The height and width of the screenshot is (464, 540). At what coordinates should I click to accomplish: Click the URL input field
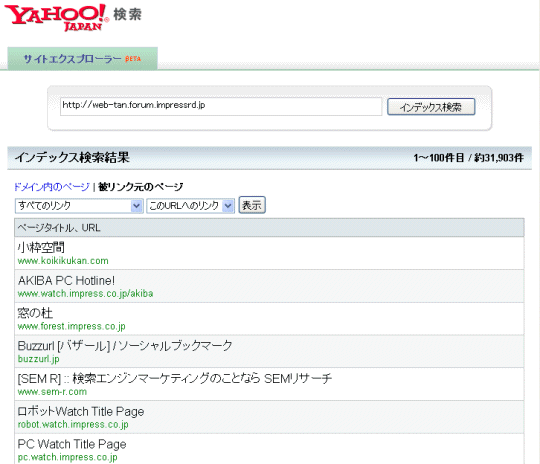pos(221,106)
